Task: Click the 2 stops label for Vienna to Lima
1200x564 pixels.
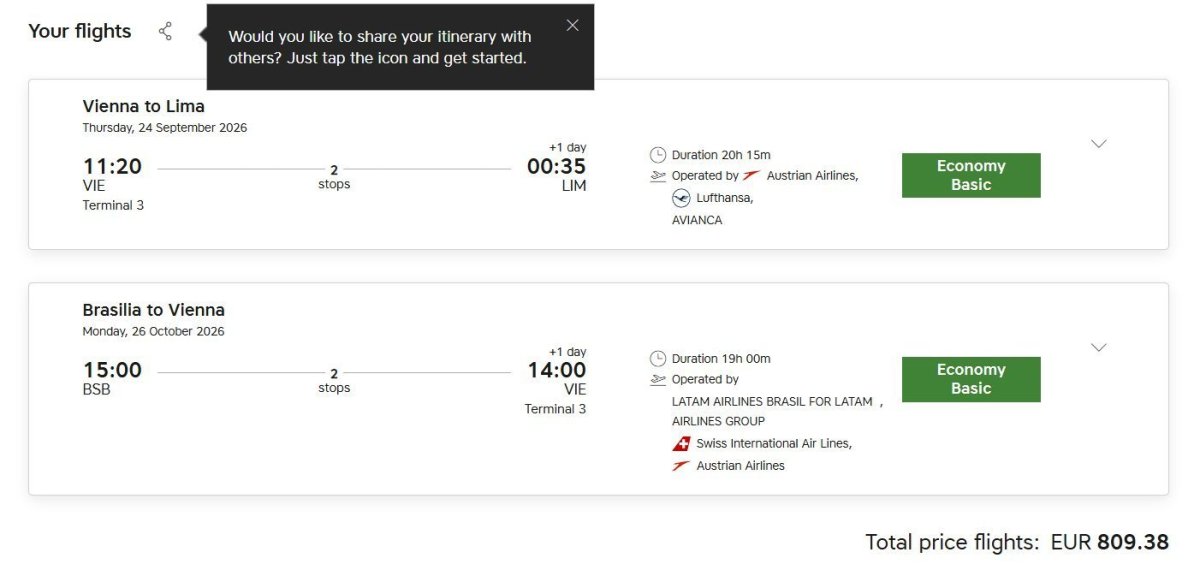Action: tap(334, 177)
